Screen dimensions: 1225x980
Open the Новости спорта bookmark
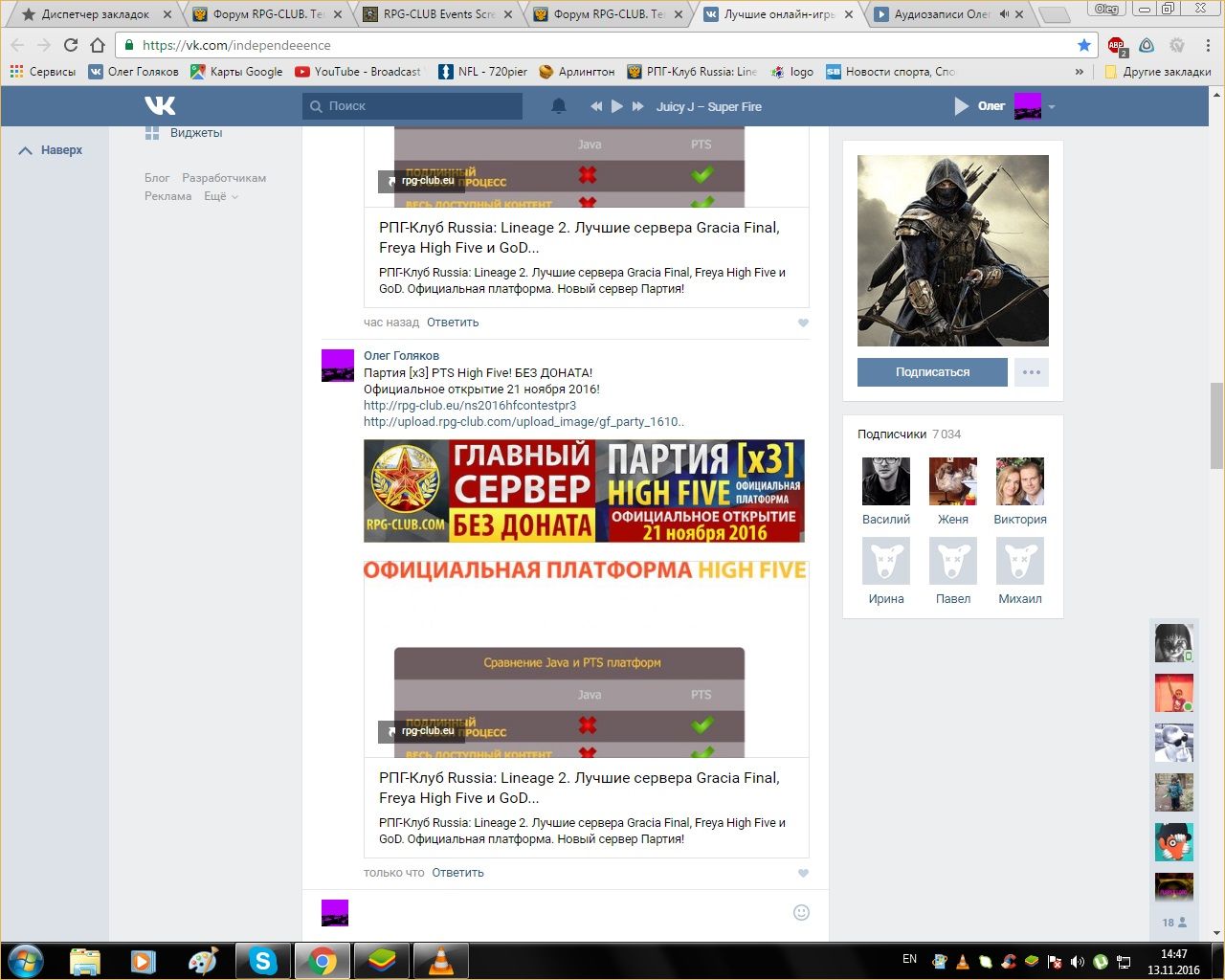click(x=890, y=72)
